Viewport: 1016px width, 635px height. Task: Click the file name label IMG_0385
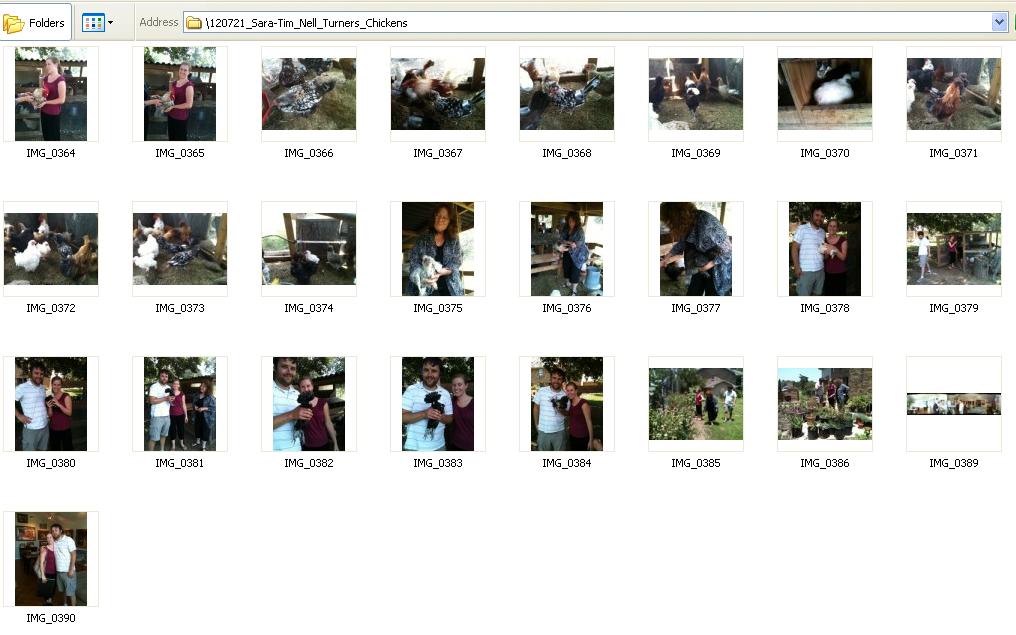tap(695, 463)
